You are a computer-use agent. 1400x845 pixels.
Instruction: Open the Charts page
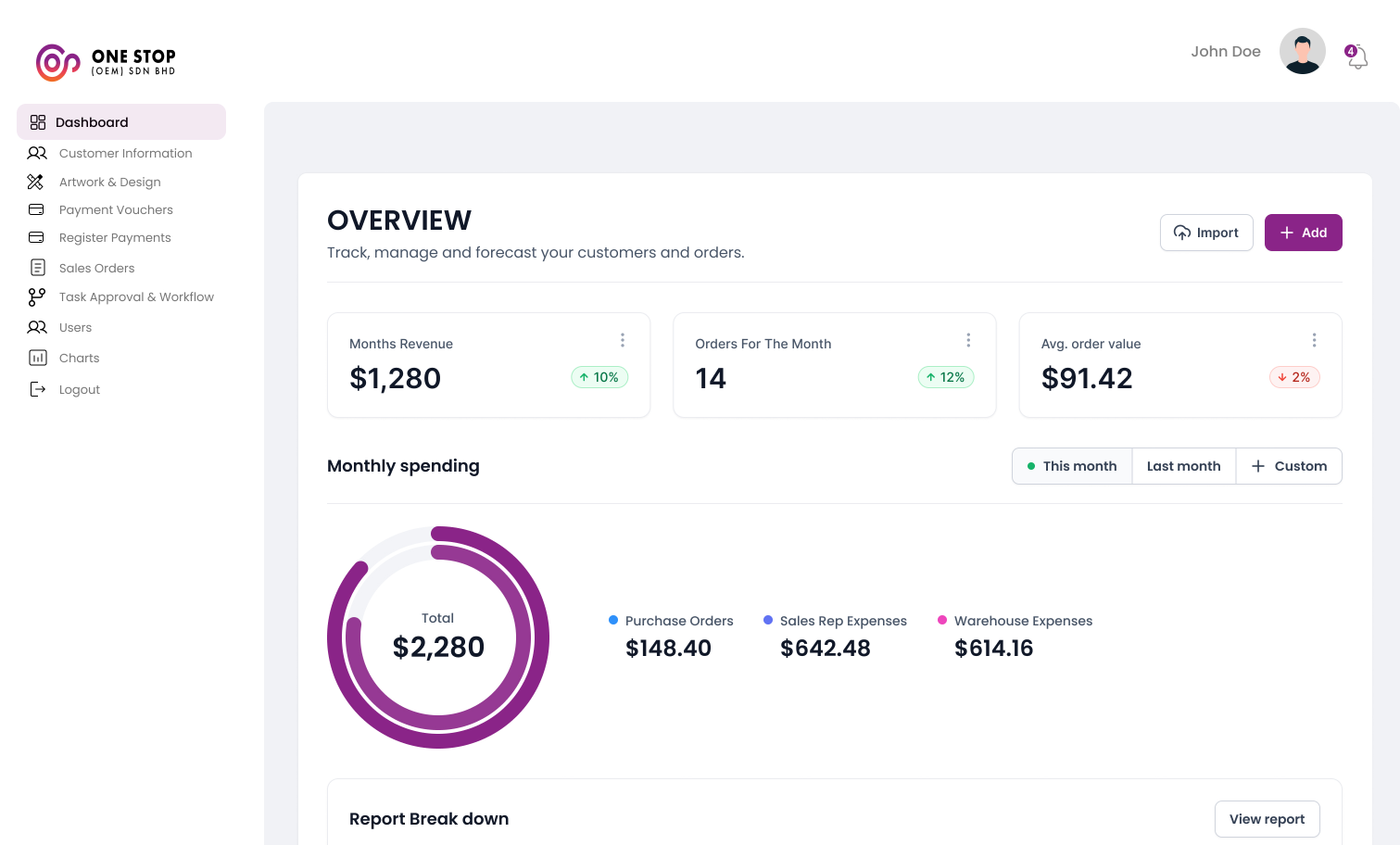(79, 358)
